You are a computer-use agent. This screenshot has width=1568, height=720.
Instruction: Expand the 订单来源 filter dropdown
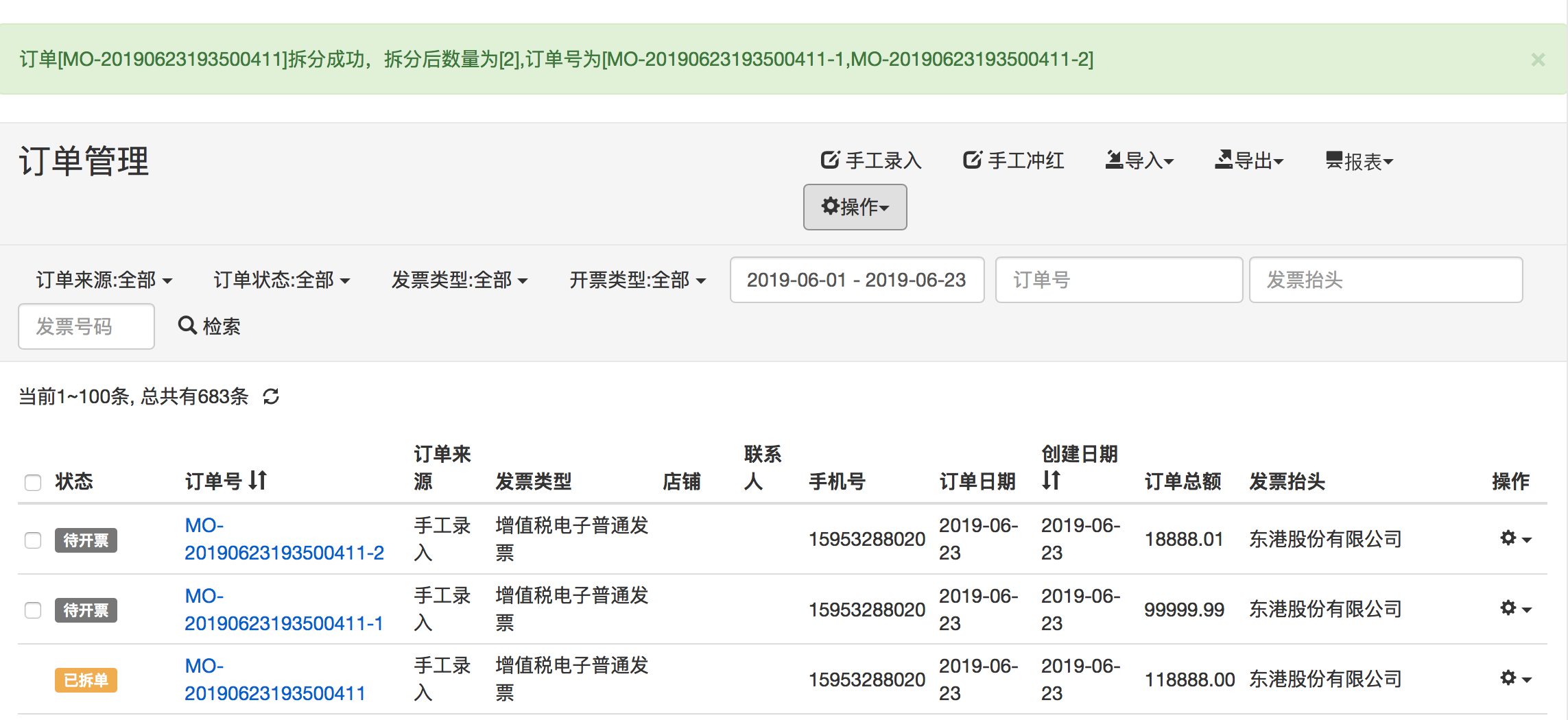point(104,280)
